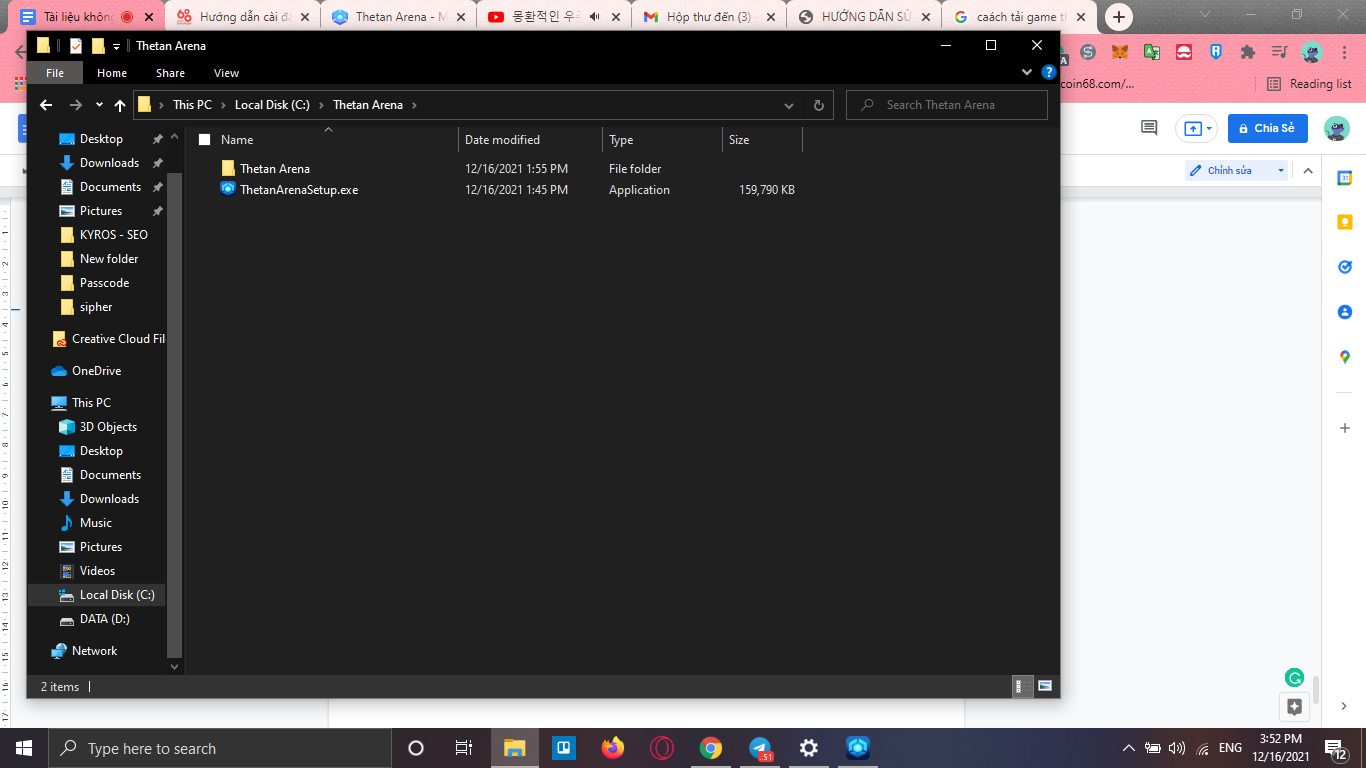Click the Explorer Help question mark icon
1366x768 pixels.
(1048, 72)
